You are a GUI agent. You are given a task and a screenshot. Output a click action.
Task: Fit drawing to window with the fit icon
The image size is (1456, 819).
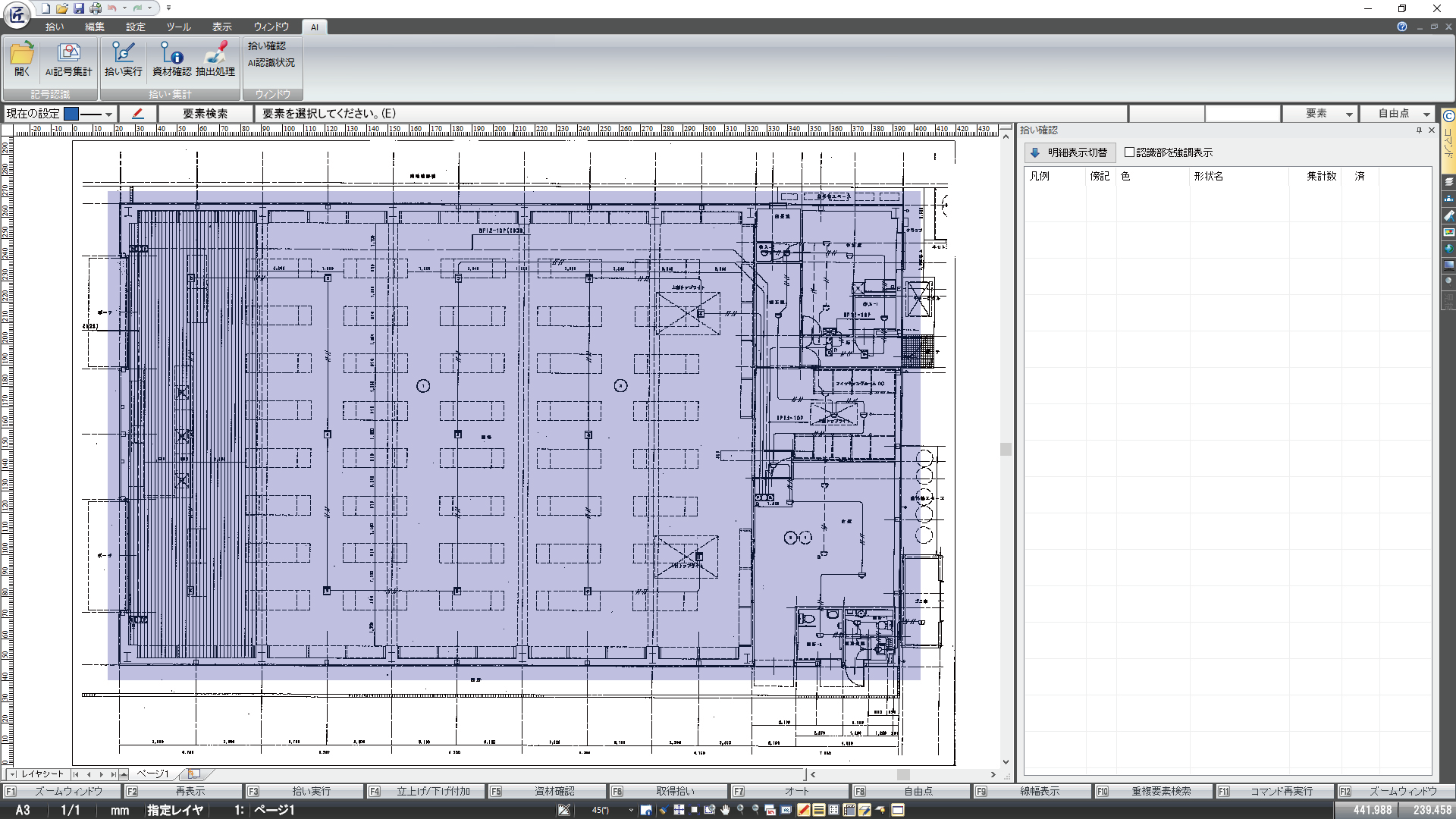click(x=694, y=810)
